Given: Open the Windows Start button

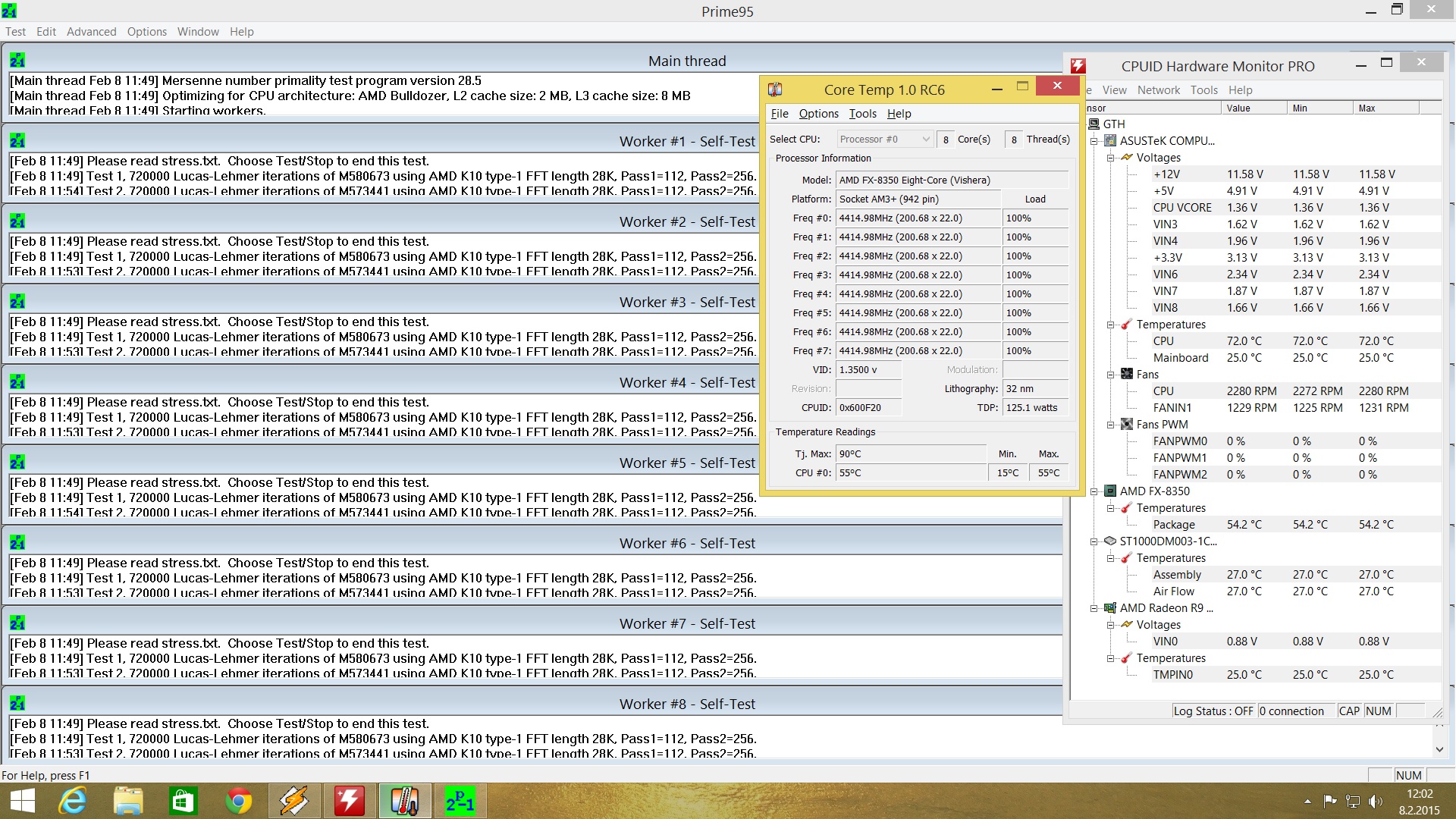Looking at the screenshot, I should [x=23, y=801].
